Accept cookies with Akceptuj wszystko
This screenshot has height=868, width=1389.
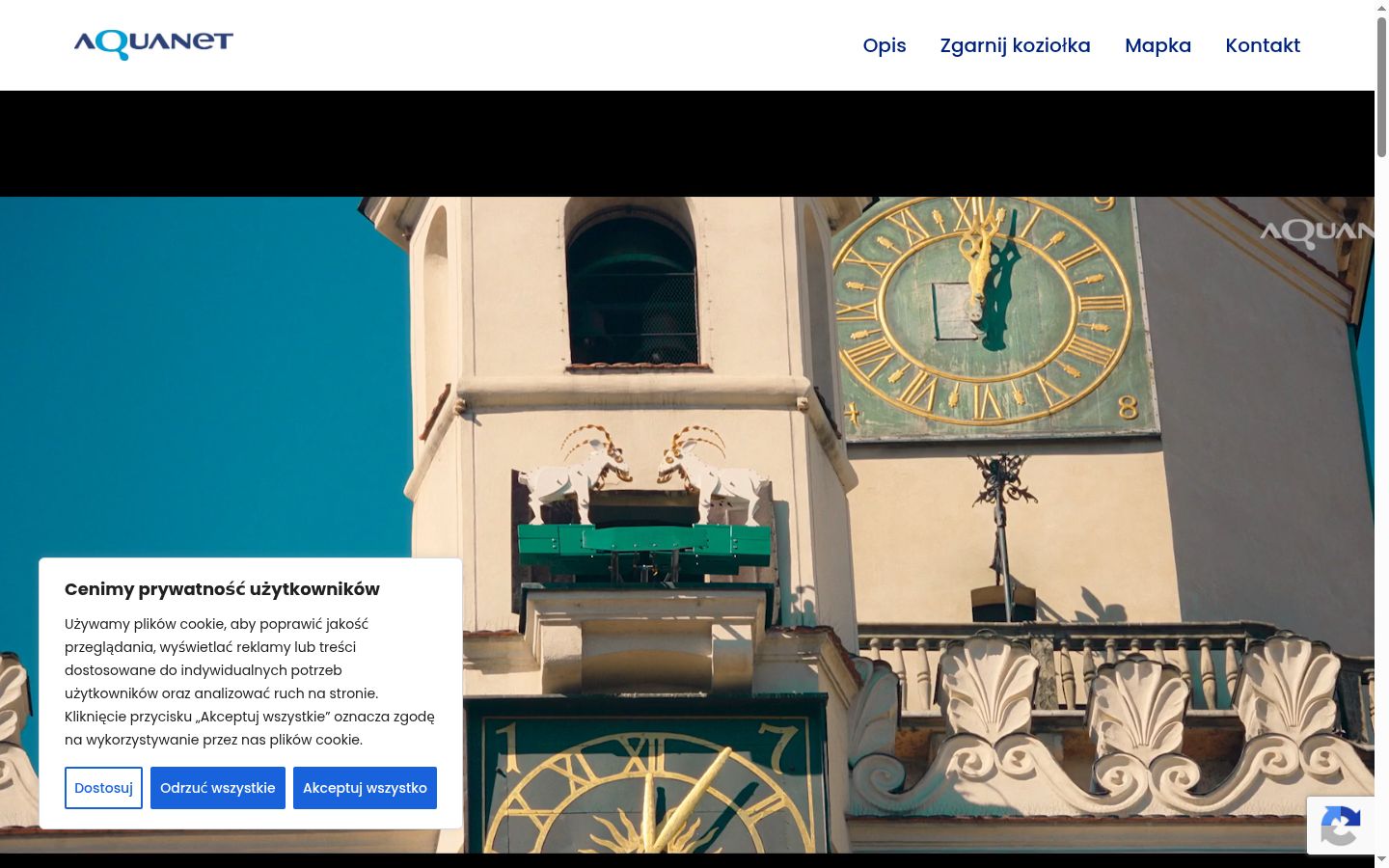pyautogui.click(x=365, y=788)
